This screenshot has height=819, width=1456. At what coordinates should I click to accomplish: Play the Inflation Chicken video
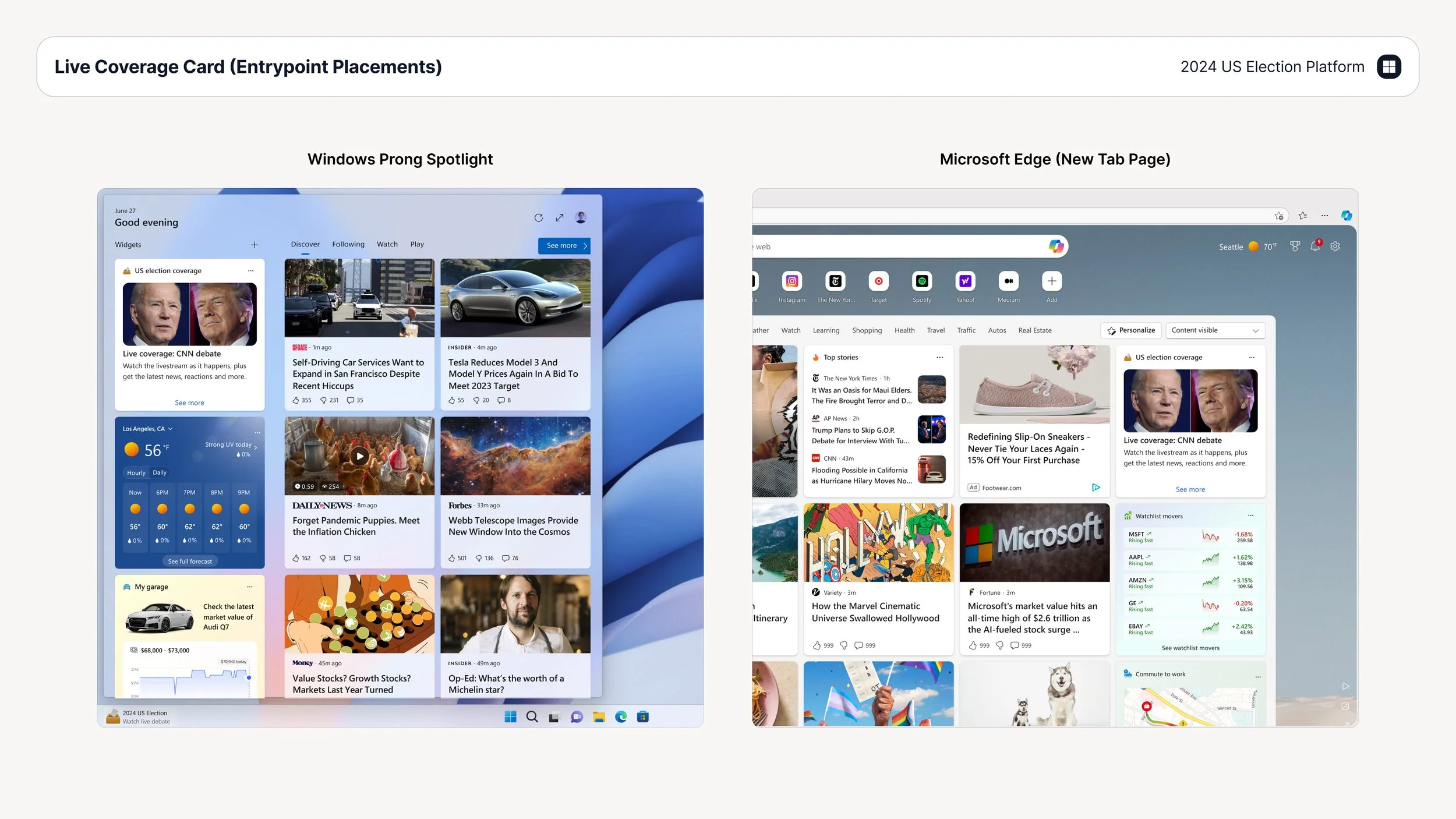click(359, 456)
